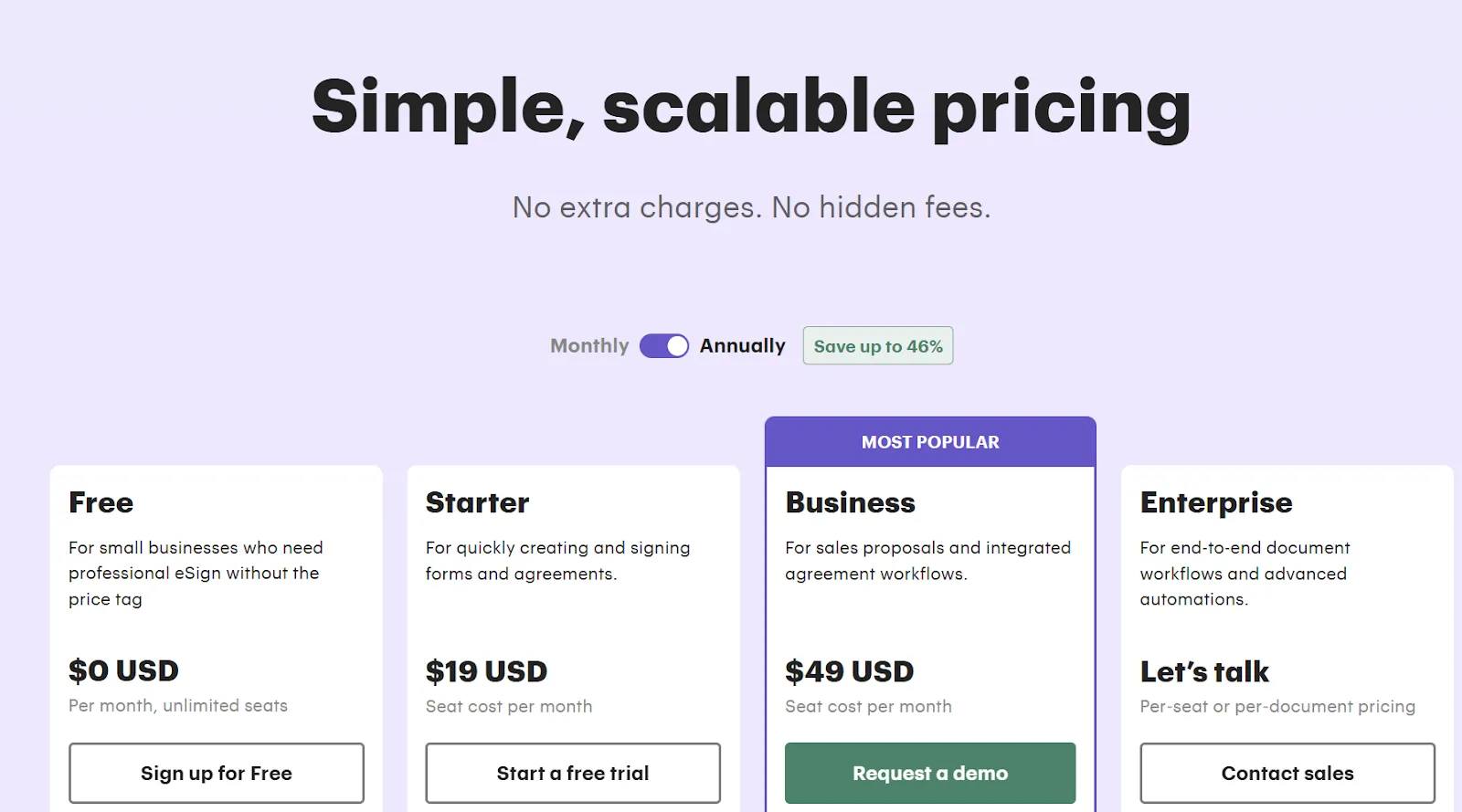Click the Sign up for Free button
Viewport: 1462px width, 812px height.
click(x=217, y=773)
